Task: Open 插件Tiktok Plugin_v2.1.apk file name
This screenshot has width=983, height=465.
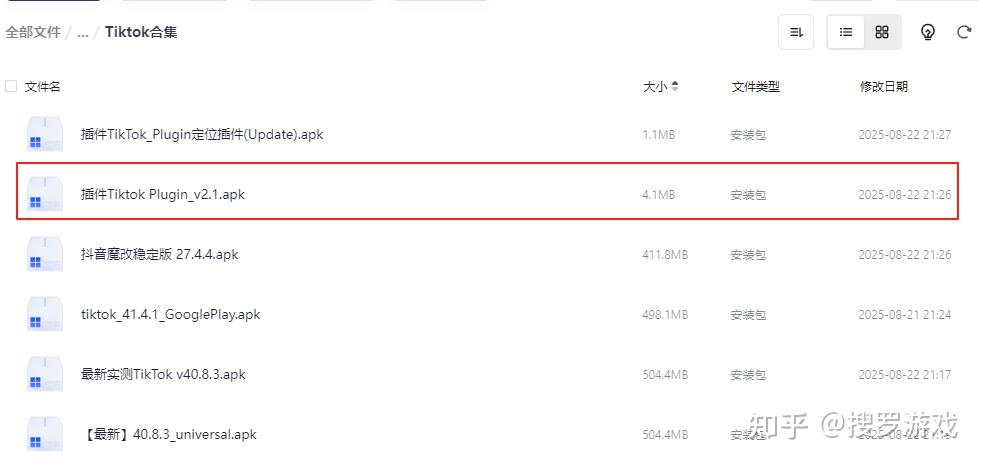Action: pyautogui.click(x=163, y=195)
